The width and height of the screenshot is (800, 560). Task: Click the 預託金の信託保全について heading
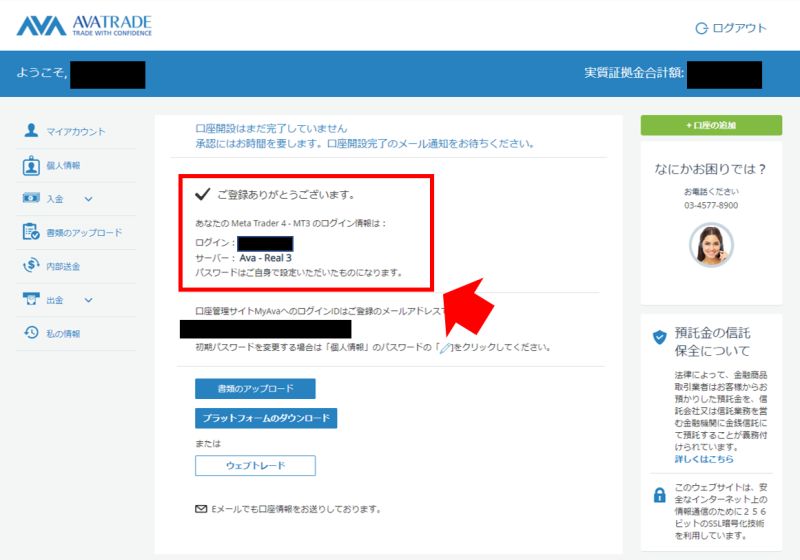point(712,342)
